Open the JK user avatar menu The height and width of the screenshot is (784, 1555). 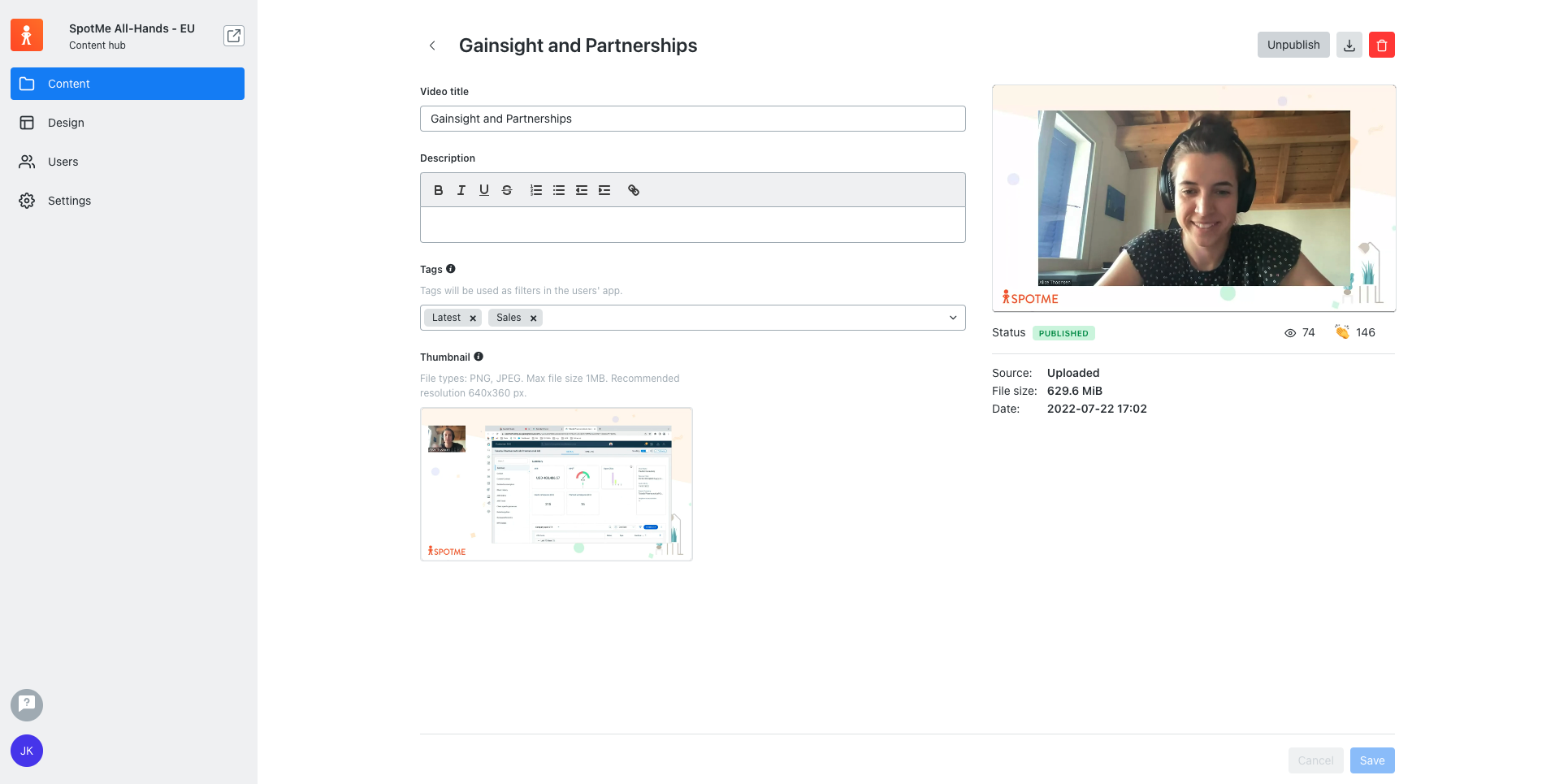pyautogui.click(x=27, y=751)
